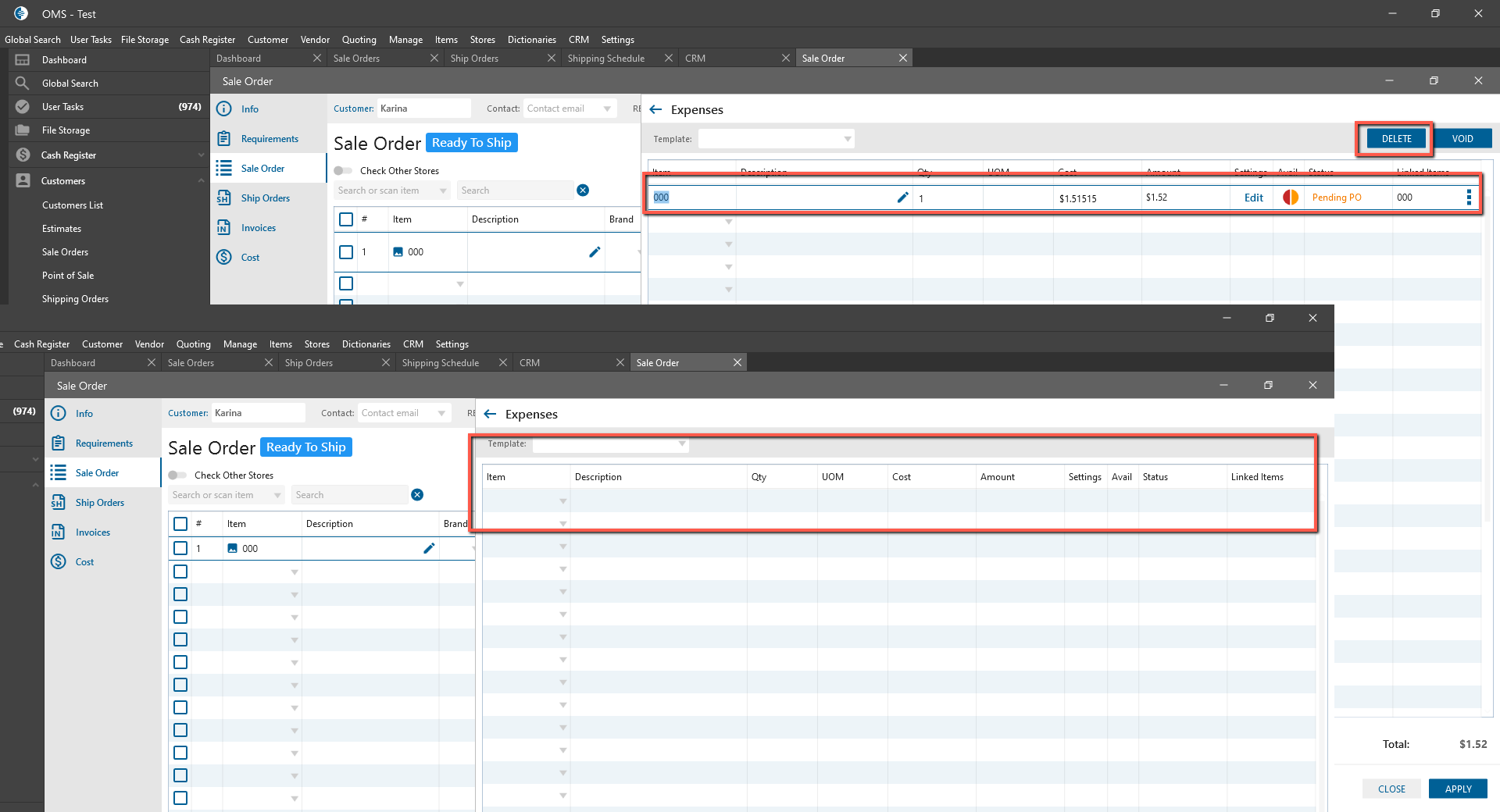
Task: Open the Dictionaries menu in top menu bar
Action: click(x=531, y=40)
